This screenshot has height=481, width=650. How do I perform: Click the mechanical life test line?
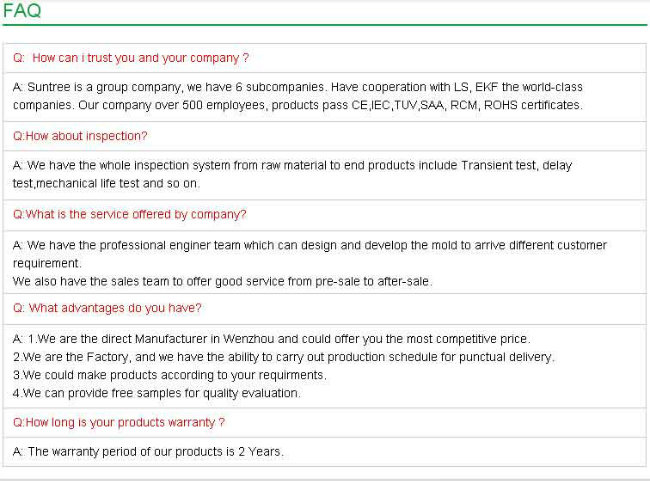point(106,183)
